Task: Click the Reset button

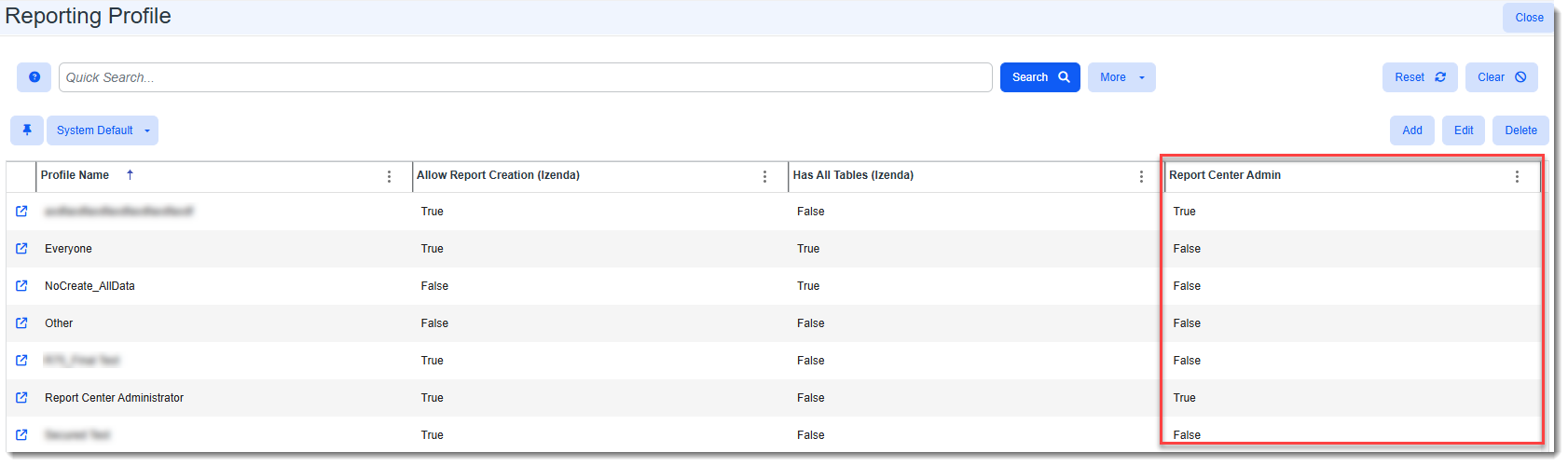Action: tap(1419, 77)
